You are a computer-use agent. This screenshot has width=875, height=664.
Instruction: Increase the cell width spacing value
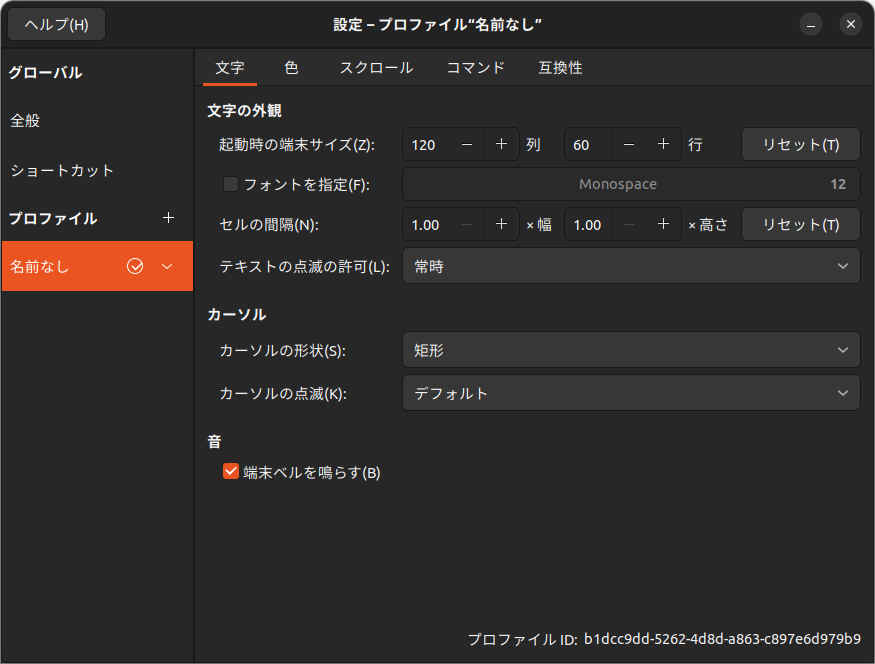point(501,225)
